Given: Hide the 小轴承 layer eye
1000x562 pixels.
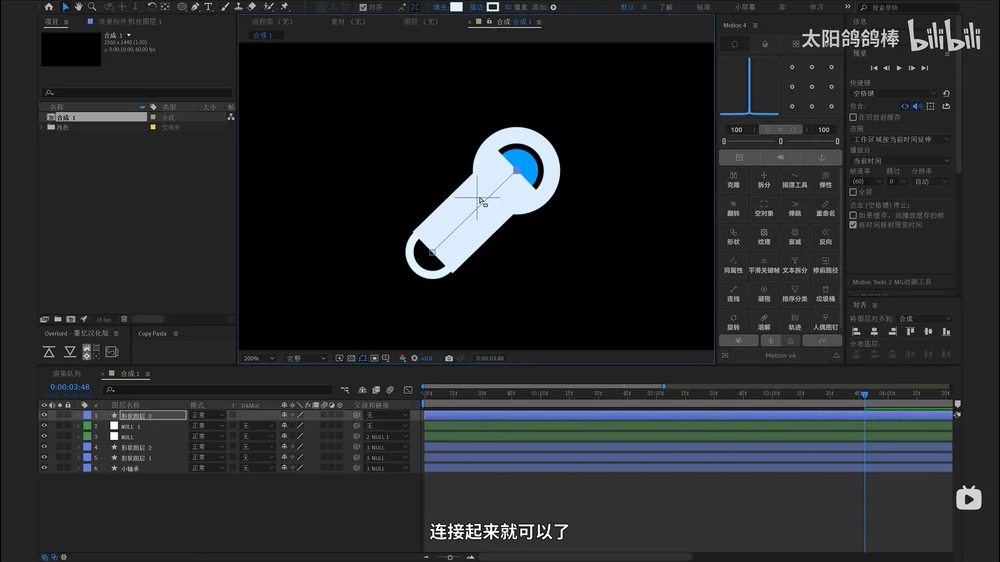Looking at the screenshot, I should coord(44,468).
